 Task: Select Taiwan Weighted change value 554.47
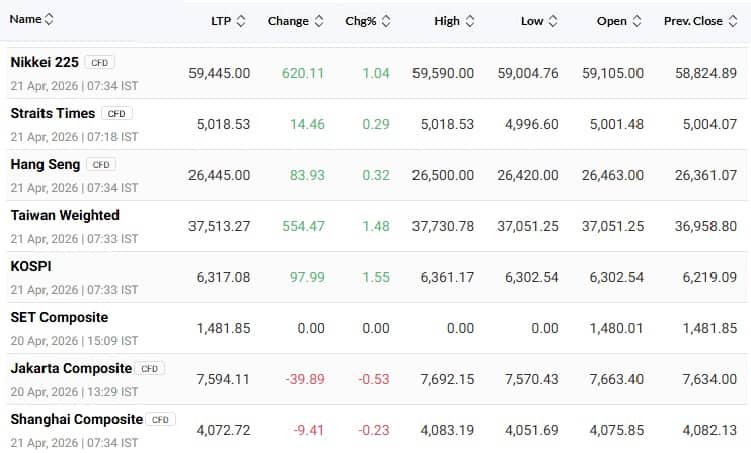click(x=303, y=226)
